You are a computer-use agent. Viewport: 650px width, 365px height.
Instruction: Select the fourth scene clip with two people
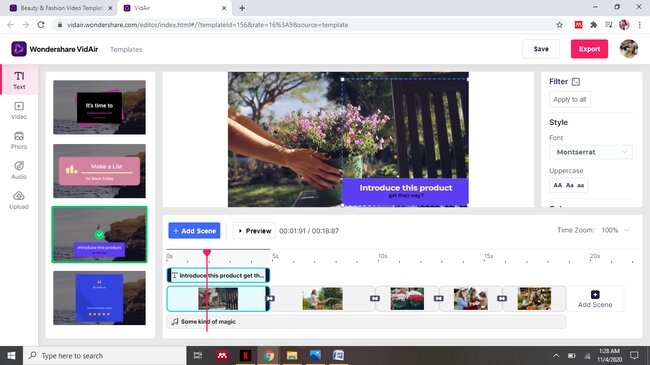pyautogui.click(x=471, y=299)
